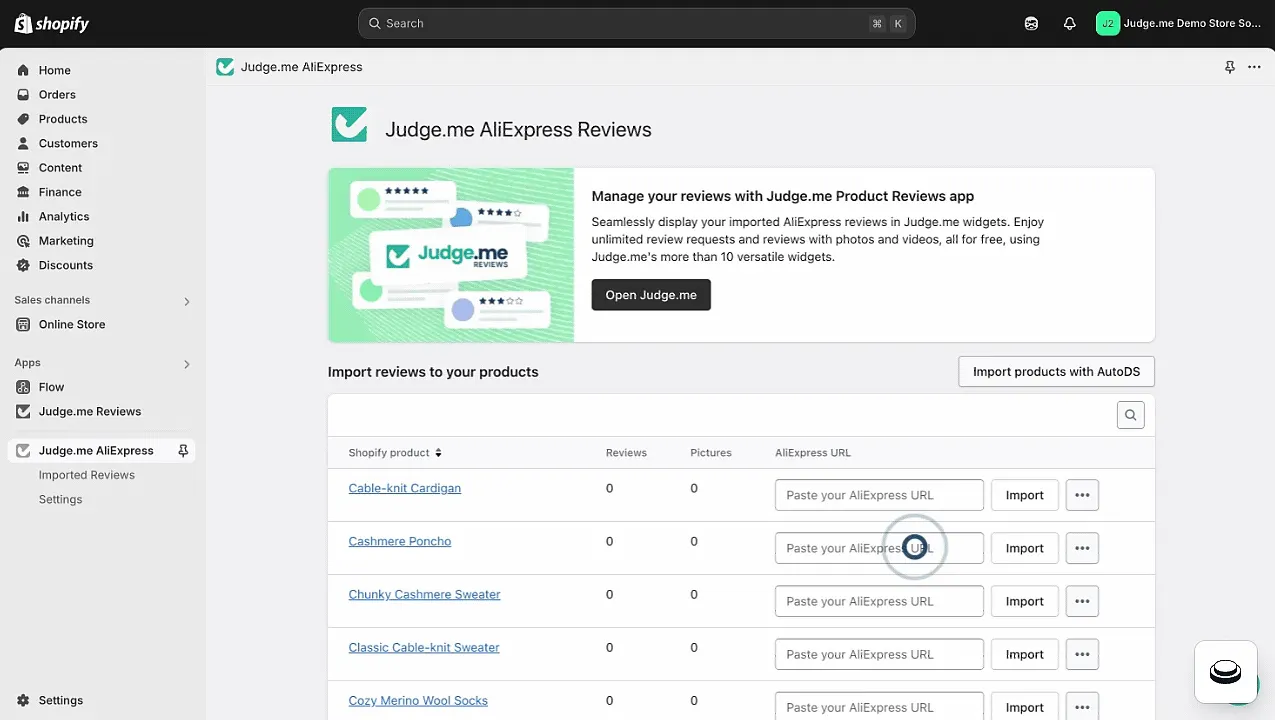Expand the Sales channels section
The height and width of the screenshot is (720, 1275).
point(186,301)
